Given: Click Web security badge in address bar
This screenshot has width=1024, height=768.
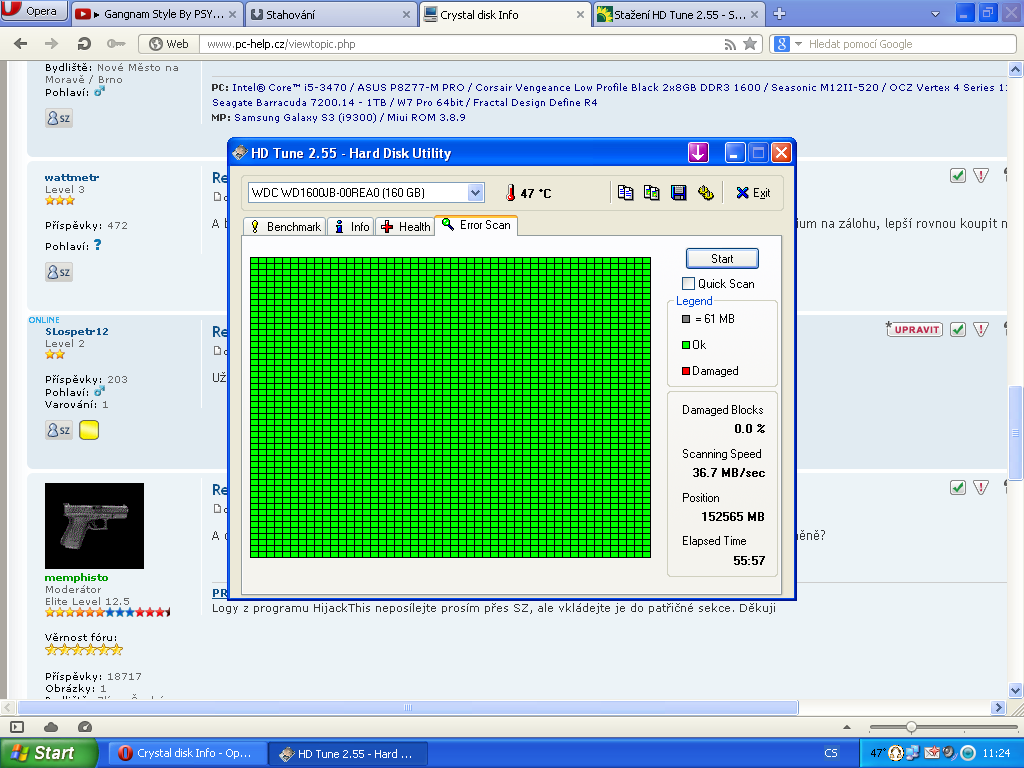Looking at the screenshot, I should click(168, 44).
